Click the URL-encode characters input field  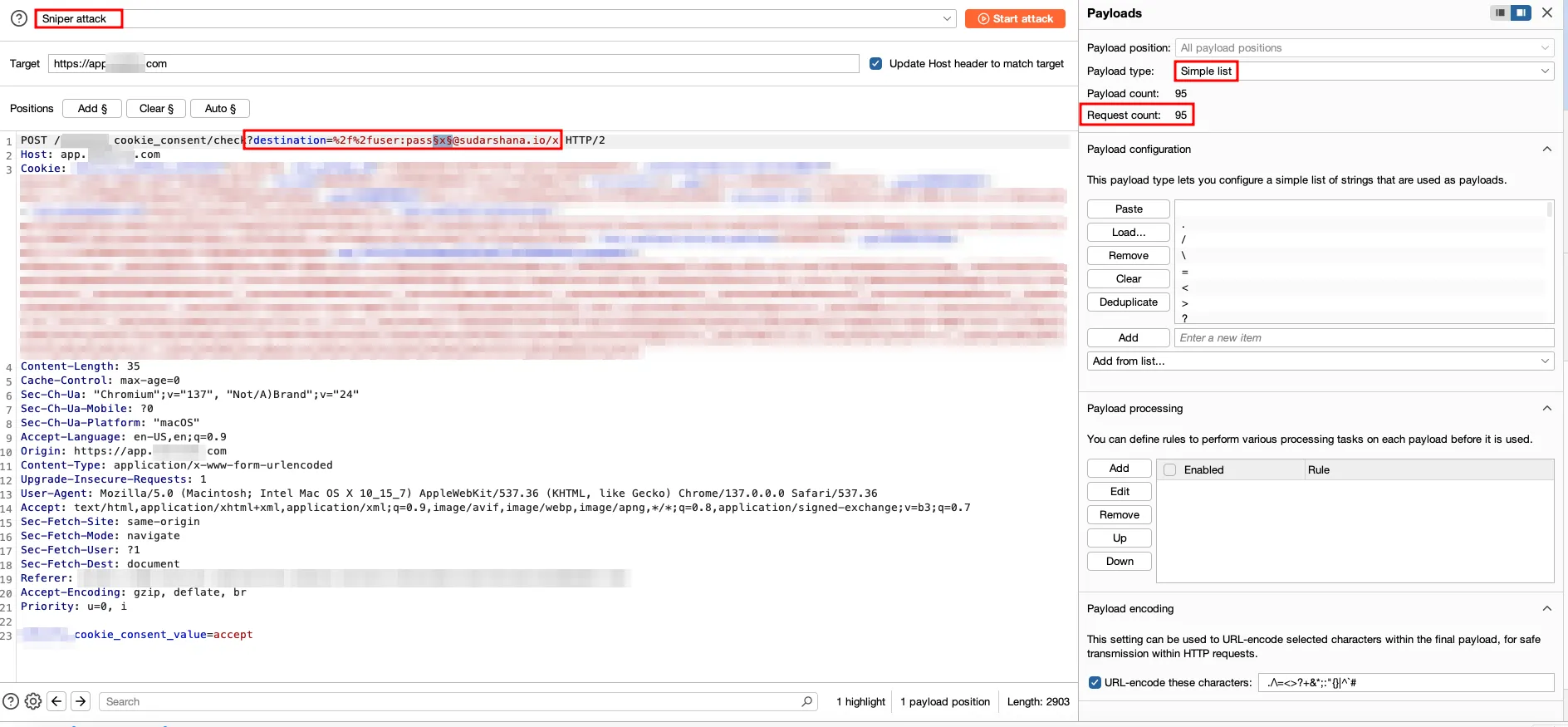1406,682
